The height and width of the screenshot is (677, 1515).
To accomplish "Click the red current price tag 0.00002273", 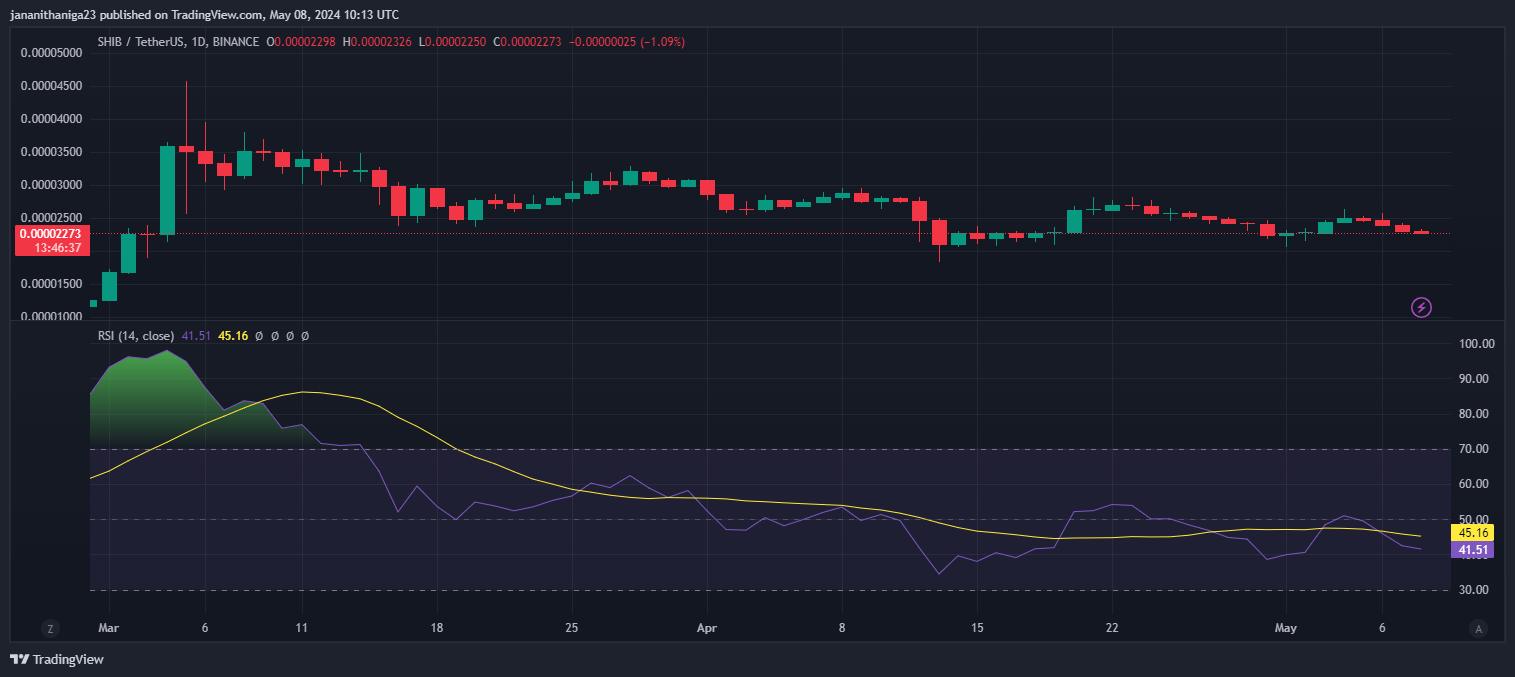I will pyautogui.click(x=52, y=233).
